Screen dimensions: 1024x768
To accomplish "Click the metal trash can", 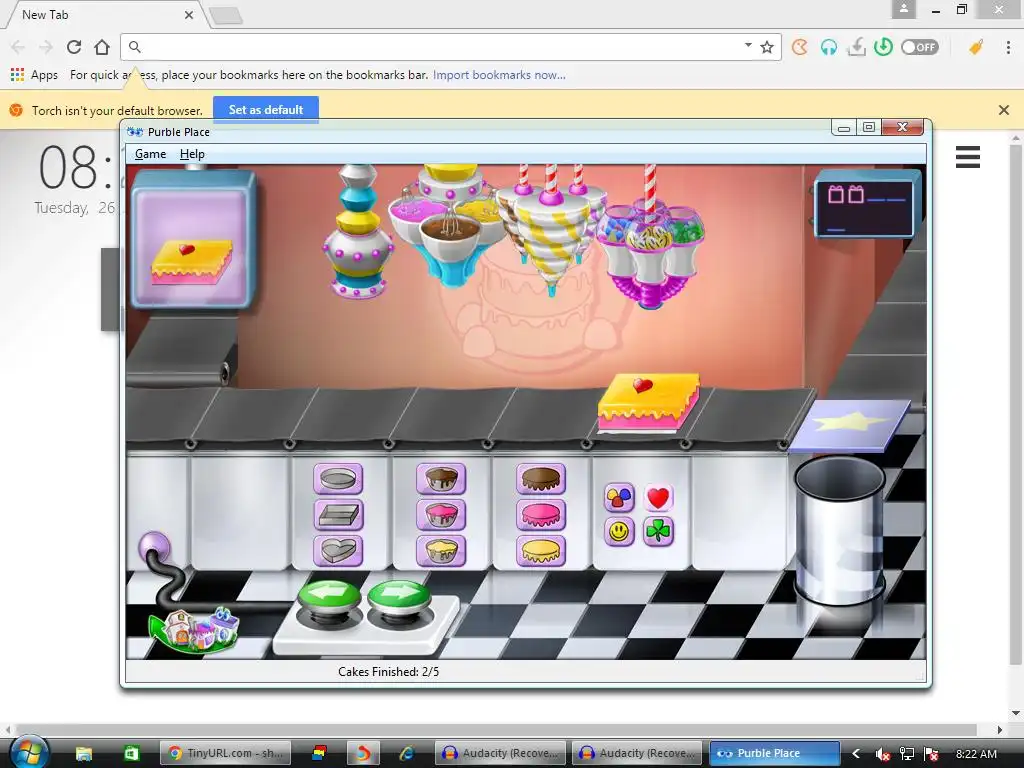I will pos(840,530).
